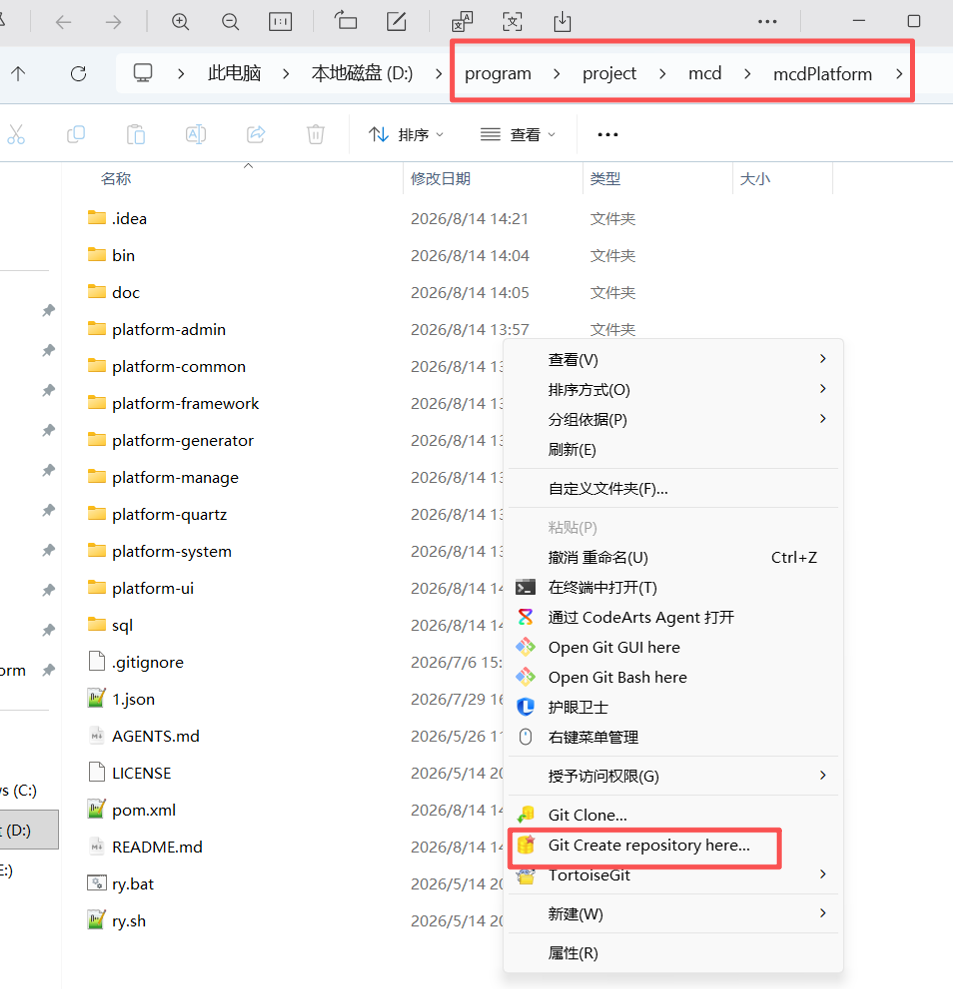Click the rotate image icon
The image size is (953, 989).
click(345, 21)
